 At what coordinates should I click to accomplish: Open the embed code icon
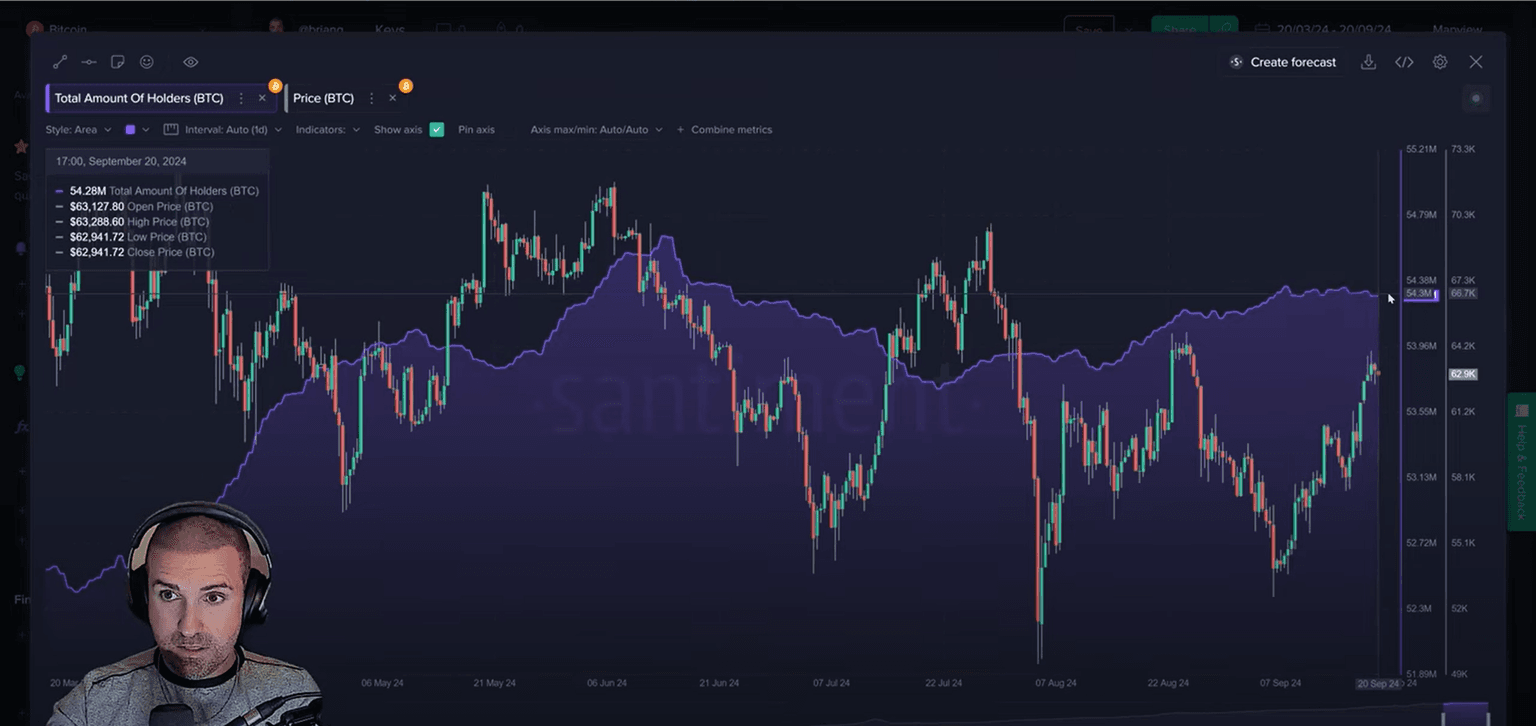pos(1404,62)
